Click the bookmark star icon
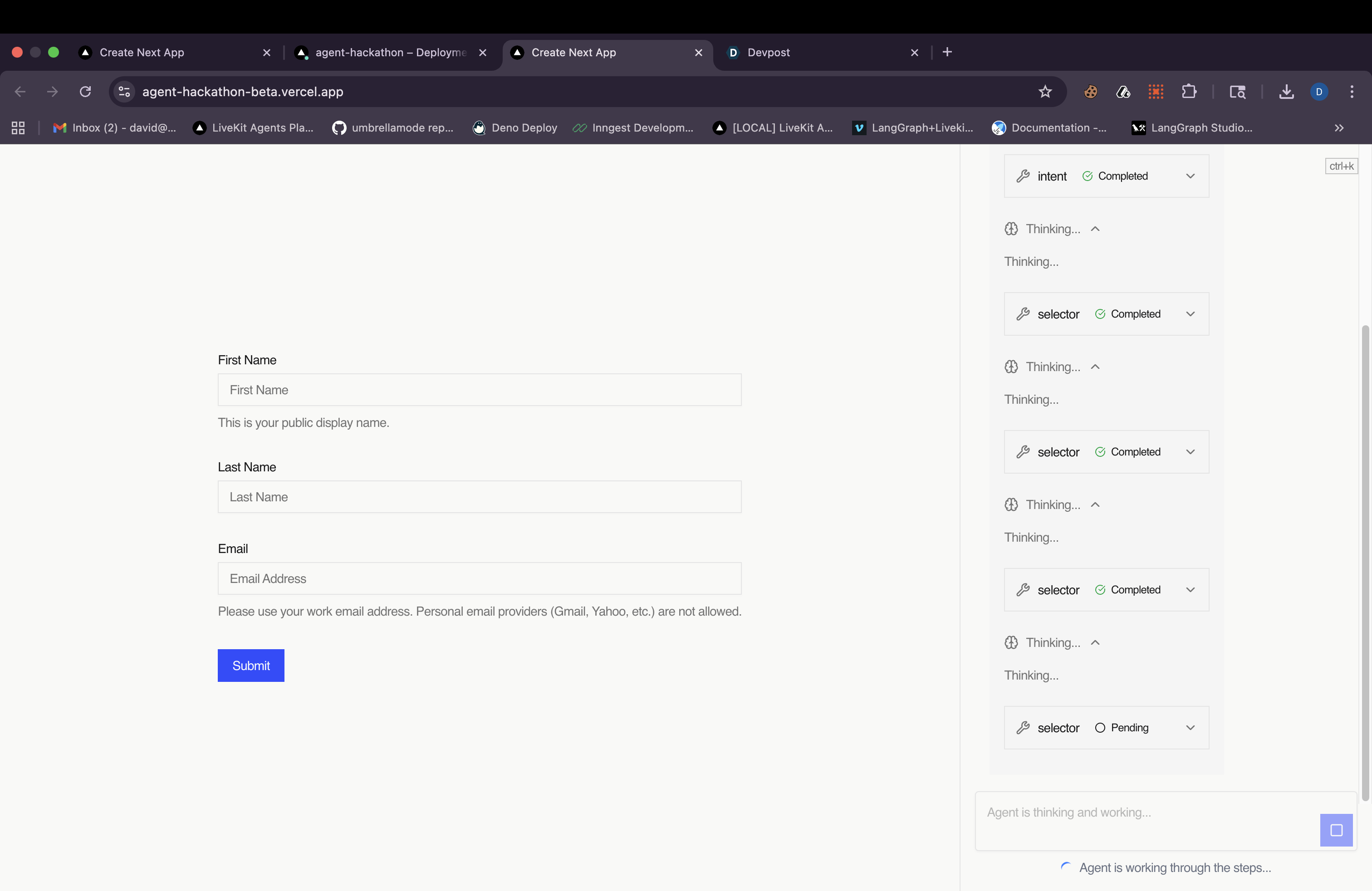 [x=1044, y=92]
